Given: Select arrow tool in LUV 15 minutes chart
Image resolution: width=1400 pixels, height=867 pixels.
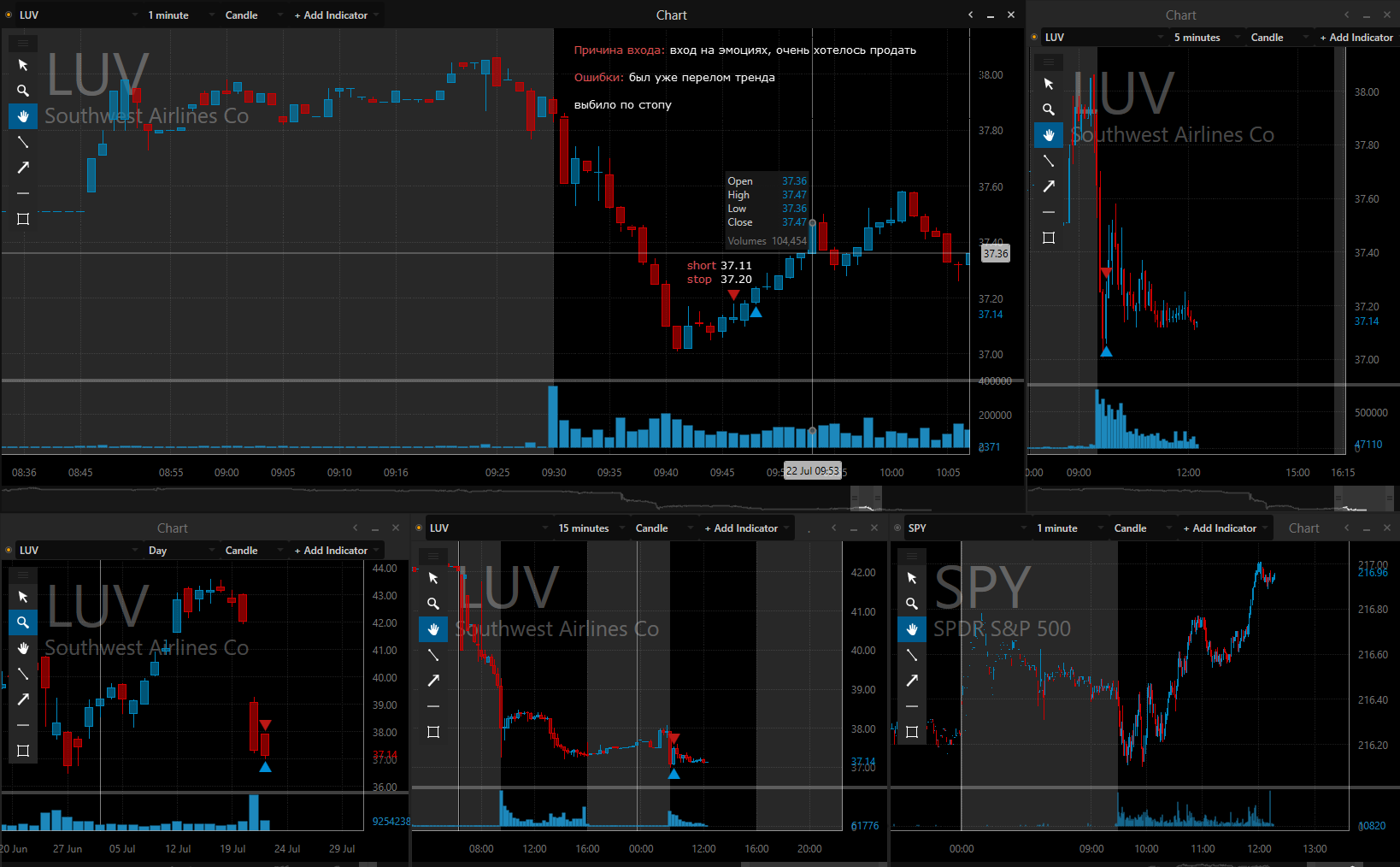Looking at the screenshot, I should [x=433, y=681].
